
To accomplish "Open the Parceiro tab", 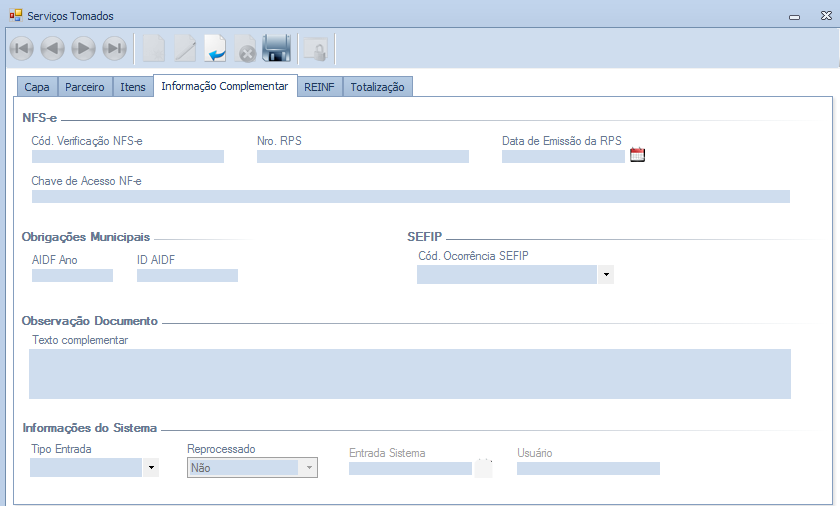I will click(x=85, y=87).
